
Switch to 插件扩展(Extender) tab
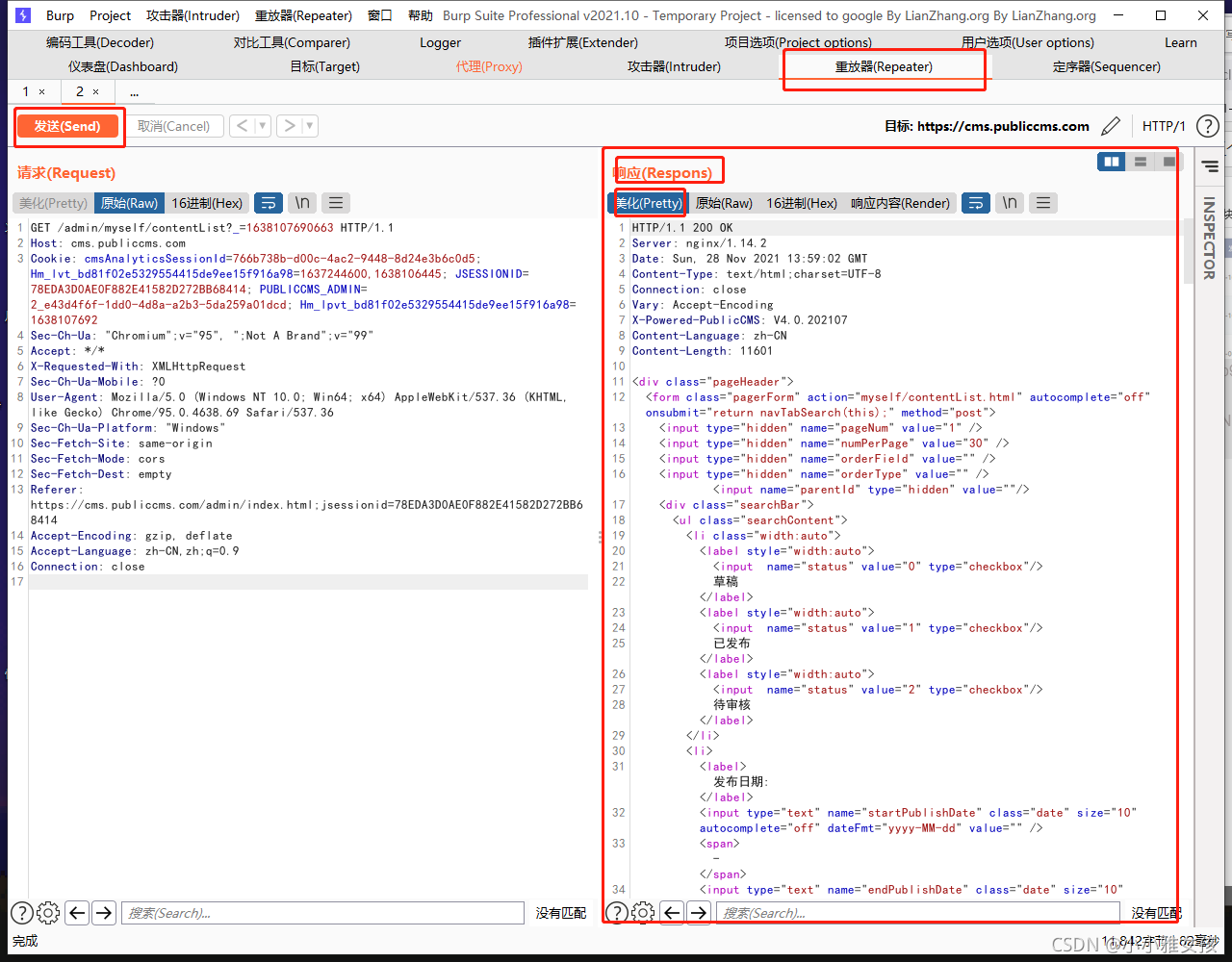point(583,42)
